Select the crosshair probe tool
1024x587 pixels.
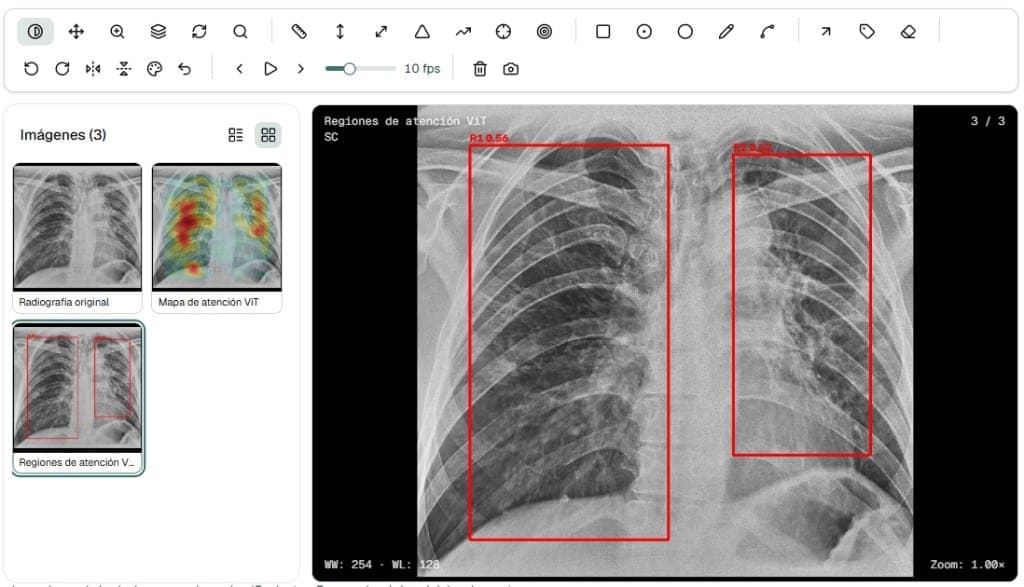pos(504,31)
